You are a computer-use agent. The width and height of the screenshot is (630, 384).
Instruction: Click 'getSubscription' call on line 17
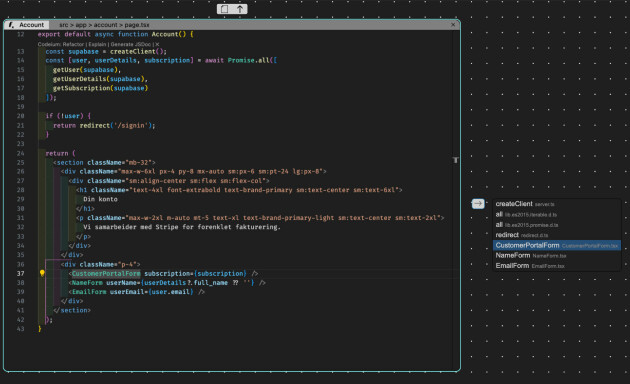click(x=82, y=88)
